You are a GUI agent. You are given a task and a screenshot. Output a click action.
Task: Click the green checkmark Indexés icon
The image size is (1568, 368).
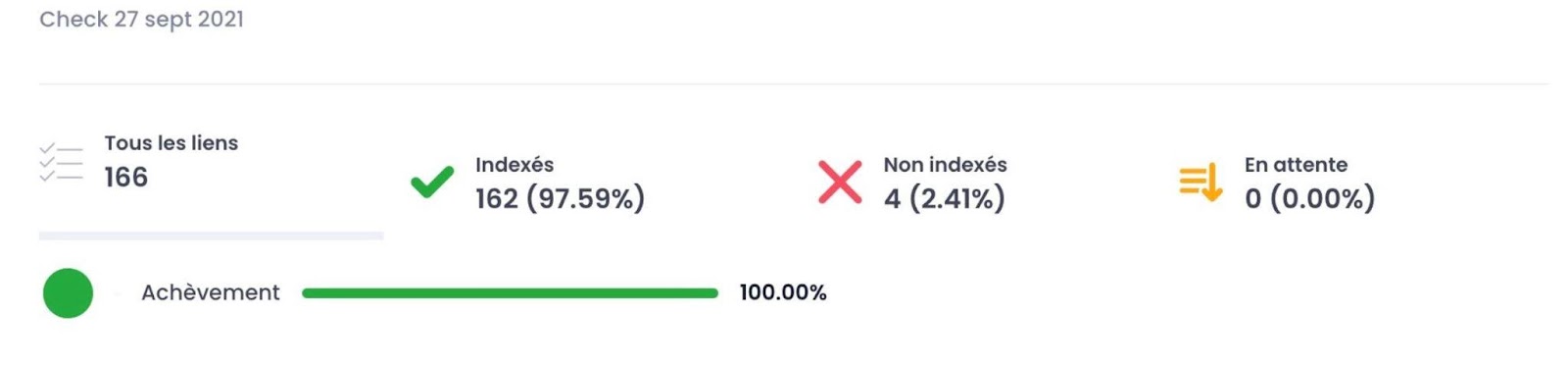tap(432, 182)
